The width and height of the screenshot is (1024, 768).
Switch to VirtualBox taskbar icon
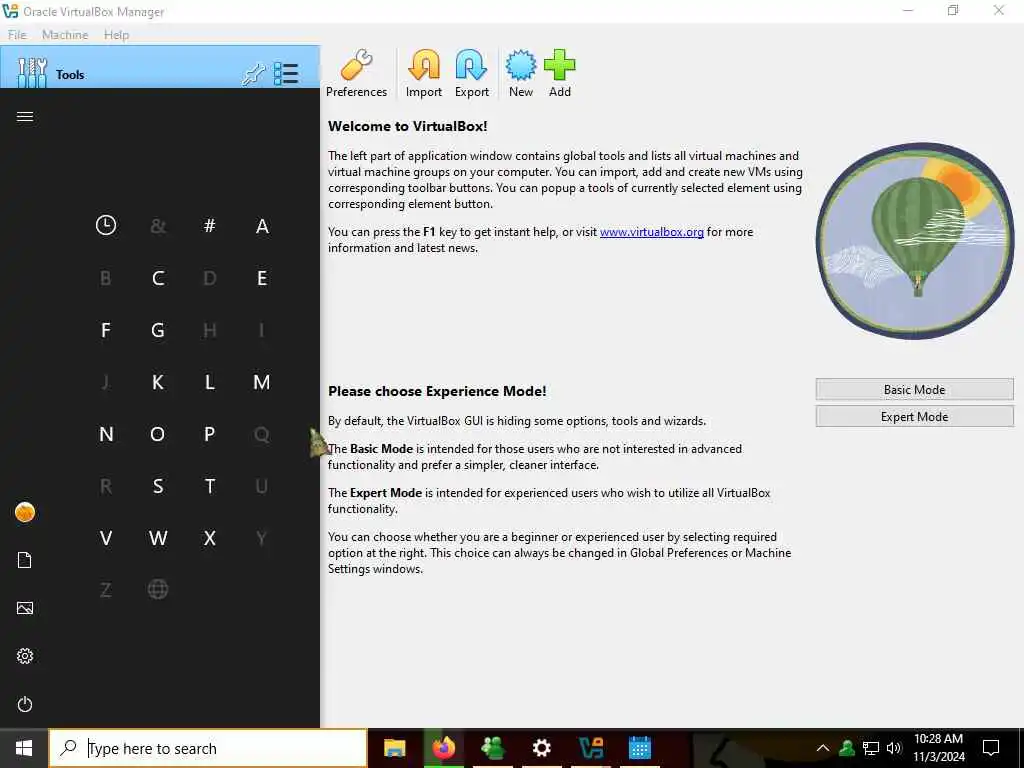tap(591, 748)
